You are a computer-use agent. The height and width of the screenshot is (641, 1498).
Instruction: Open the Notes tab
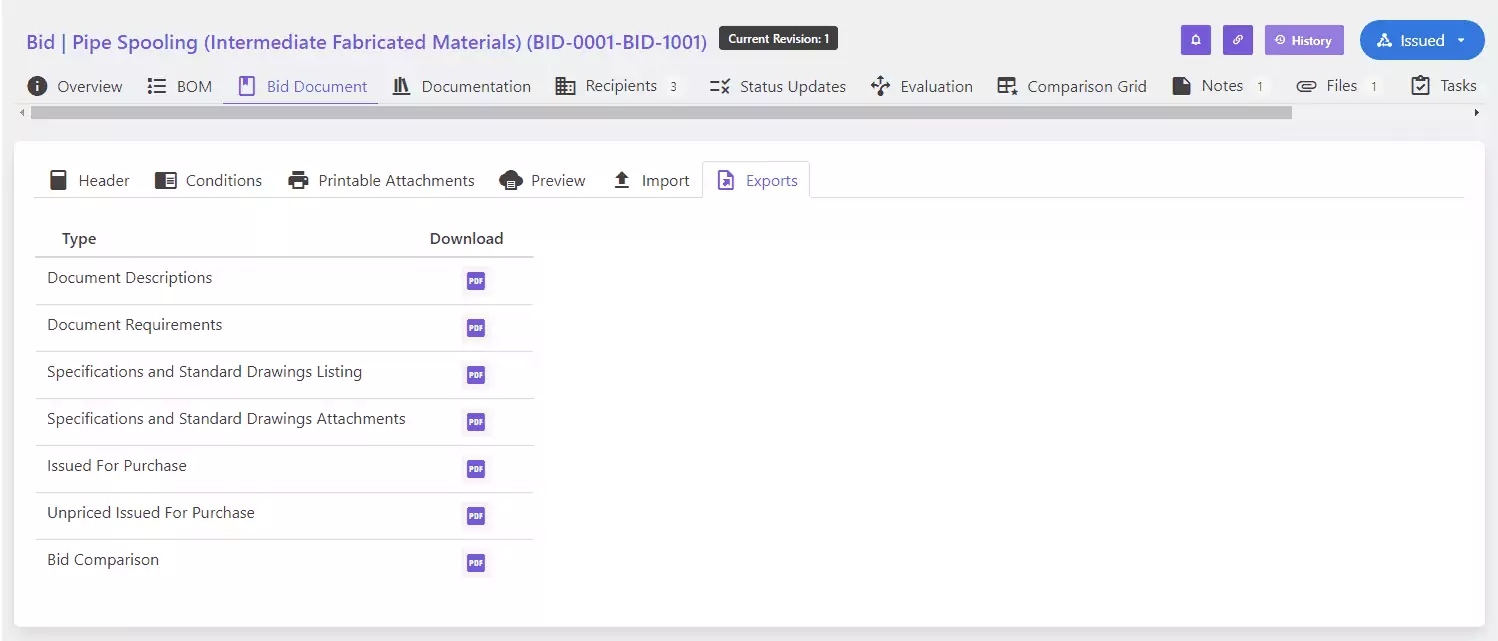click(x=1218, y=86)
